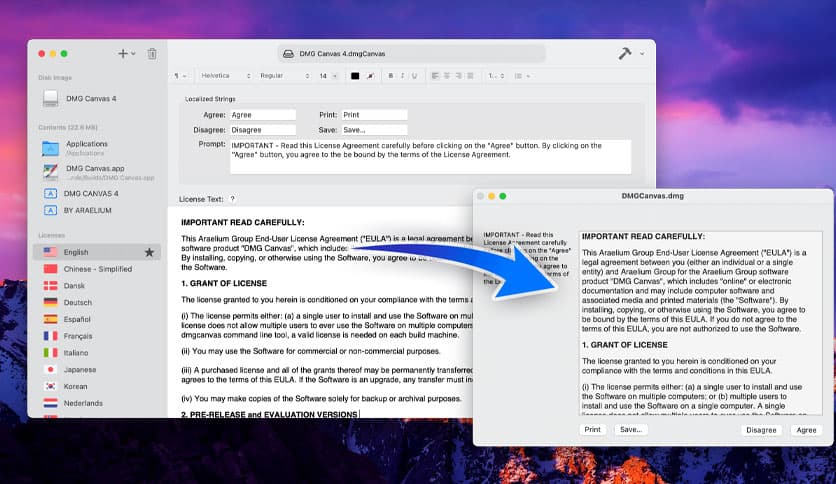
Task: Click the Italian flag icon
Action: point(50,353)
